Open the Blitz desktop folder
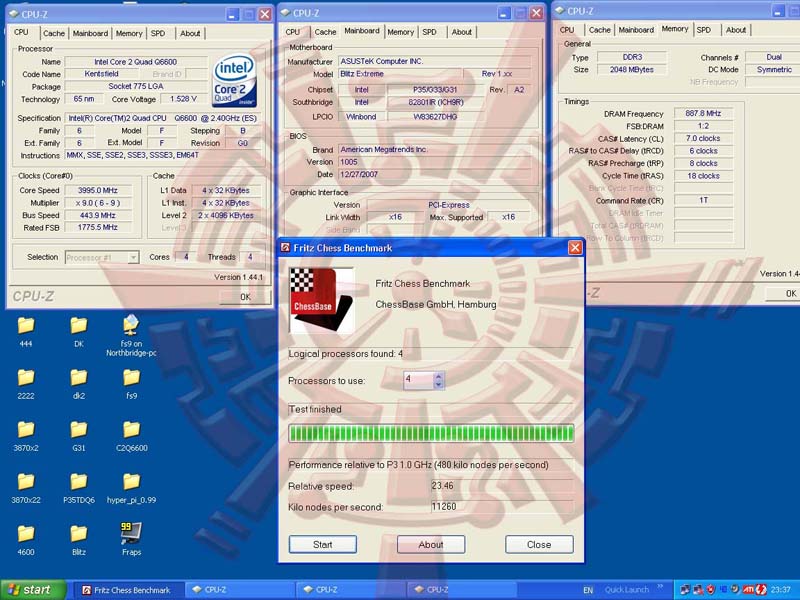 point(79,539)
